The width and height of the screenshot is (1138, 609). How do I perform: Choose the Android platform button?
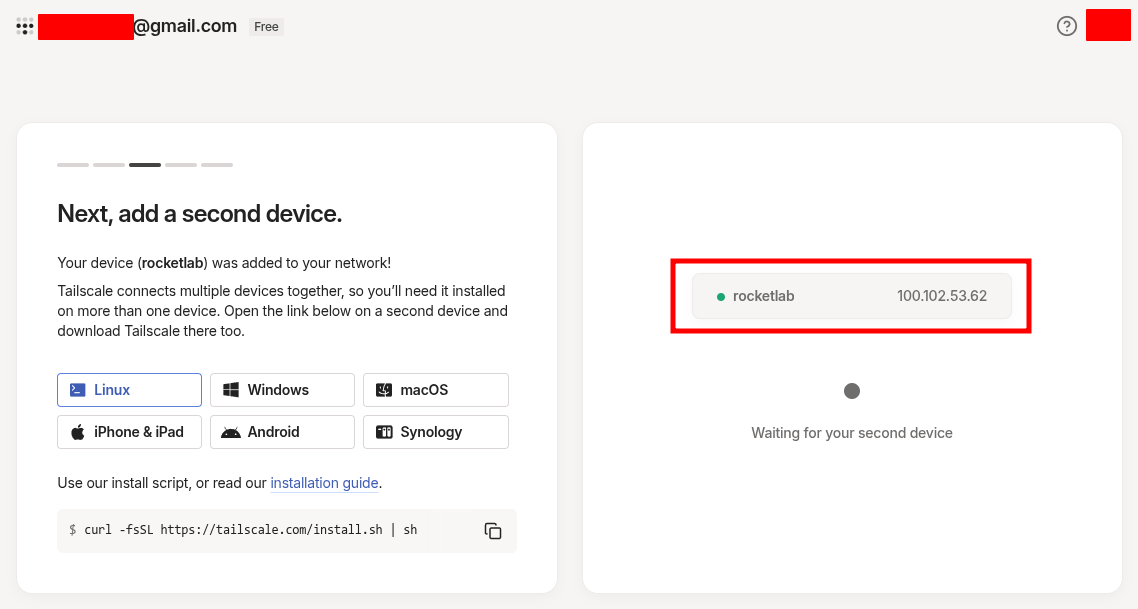click(x=282, y=432)
